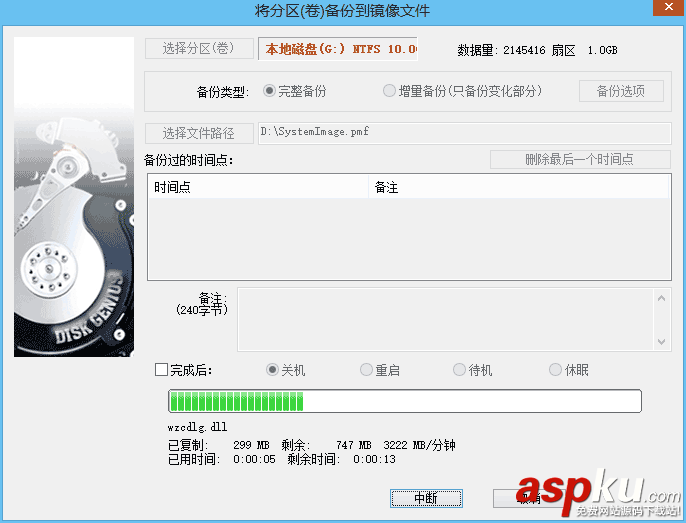686x523 pixels.
Task: Click 删除最后一个时间点 button
Action: pos(580,159)
